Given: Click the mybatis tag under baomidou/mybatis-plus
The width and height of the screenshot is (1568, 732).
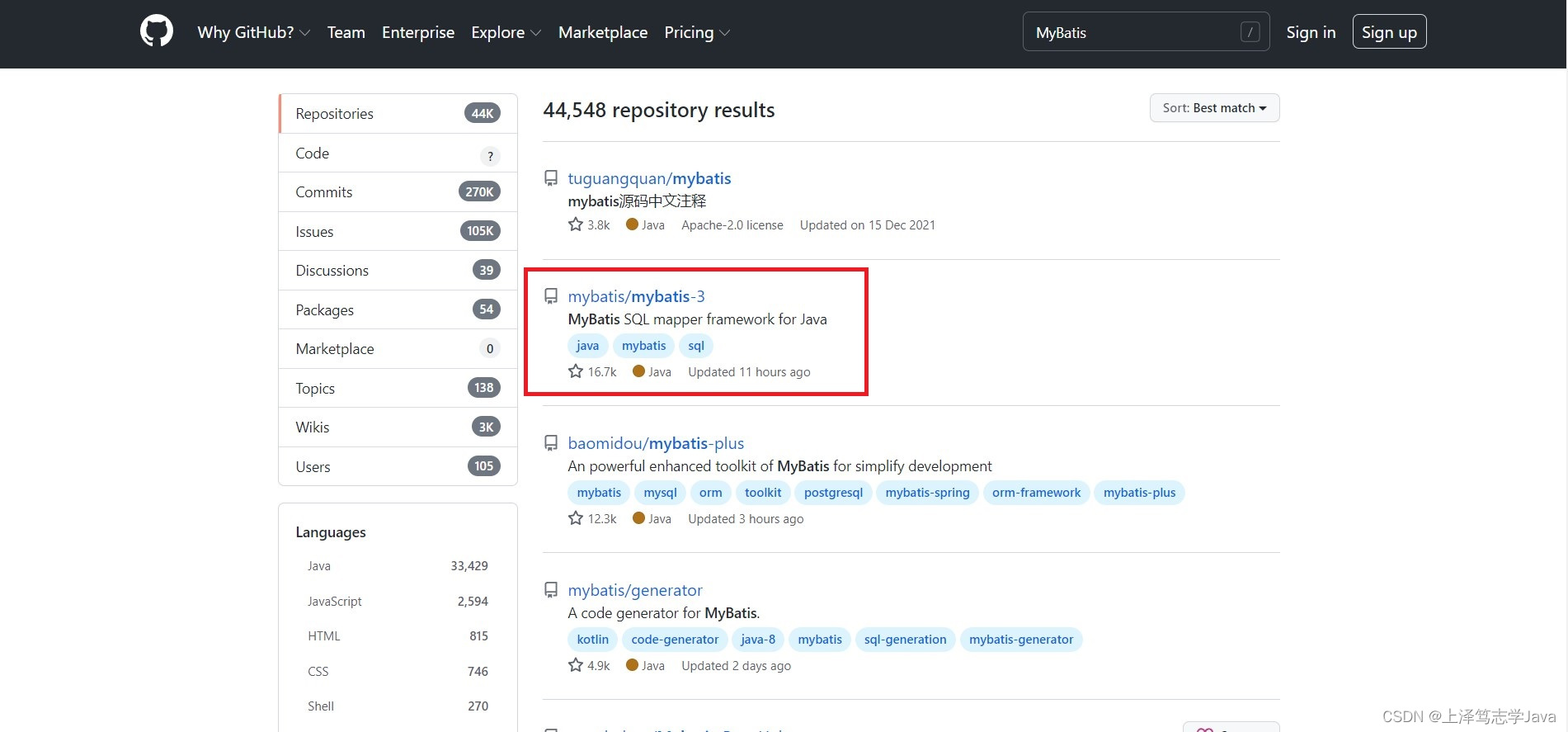Looking at the screenshot, I should point(599,493).
